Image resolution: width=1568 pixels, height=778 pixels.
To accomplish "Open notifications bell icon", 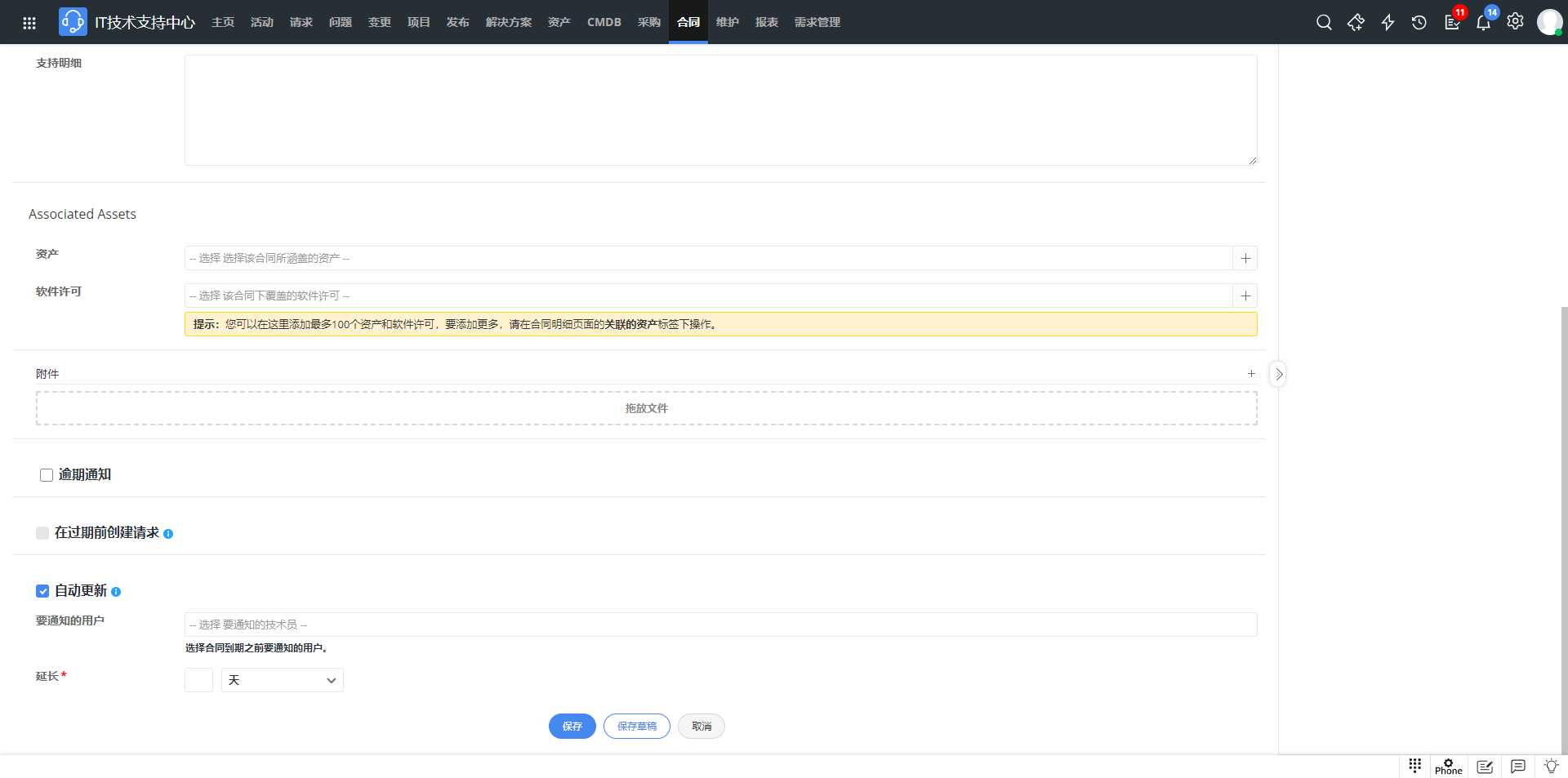I will [1483, 22].
